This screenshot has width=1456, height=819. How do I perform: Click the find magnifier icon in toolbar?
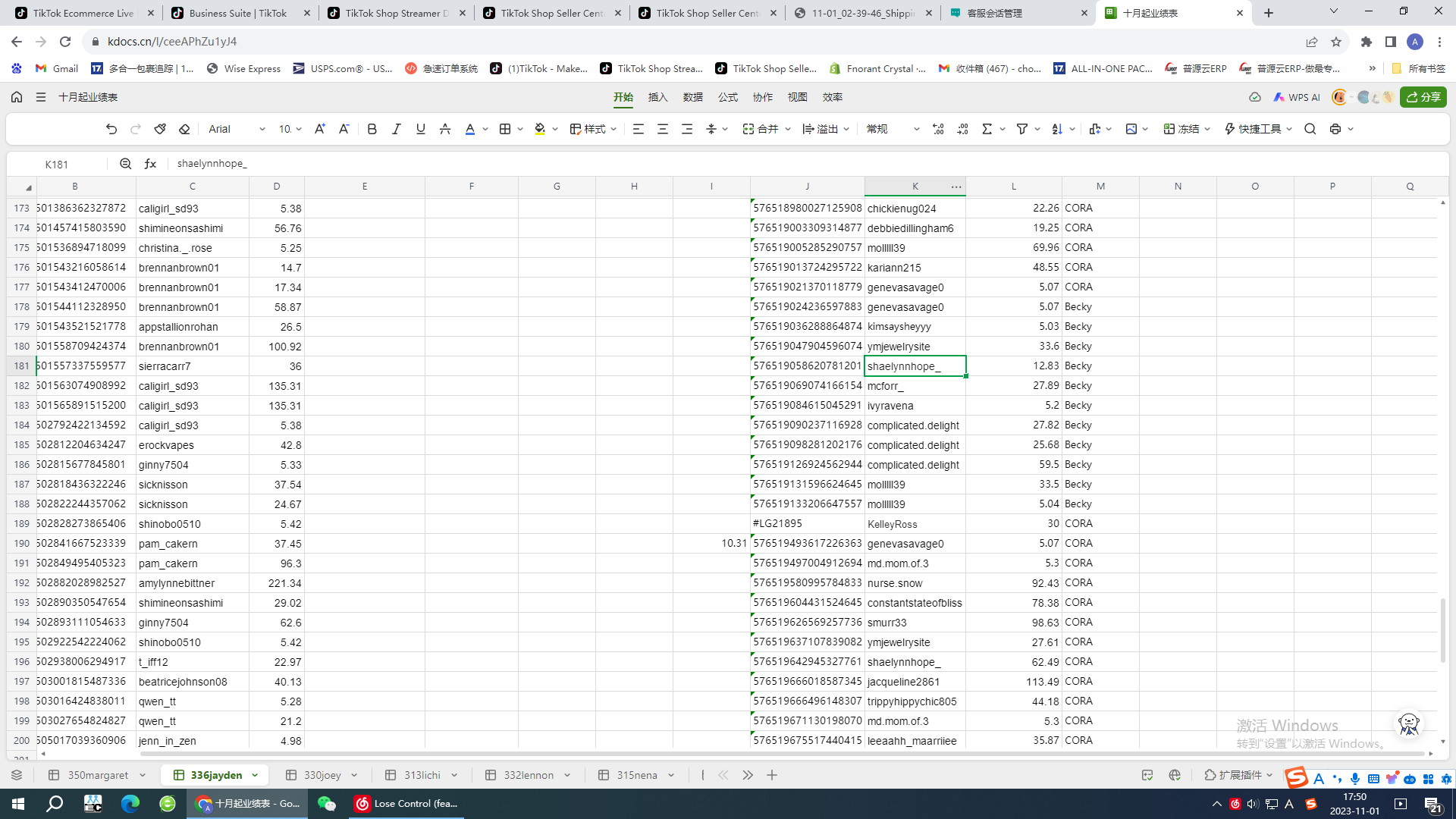[1310, 129]
